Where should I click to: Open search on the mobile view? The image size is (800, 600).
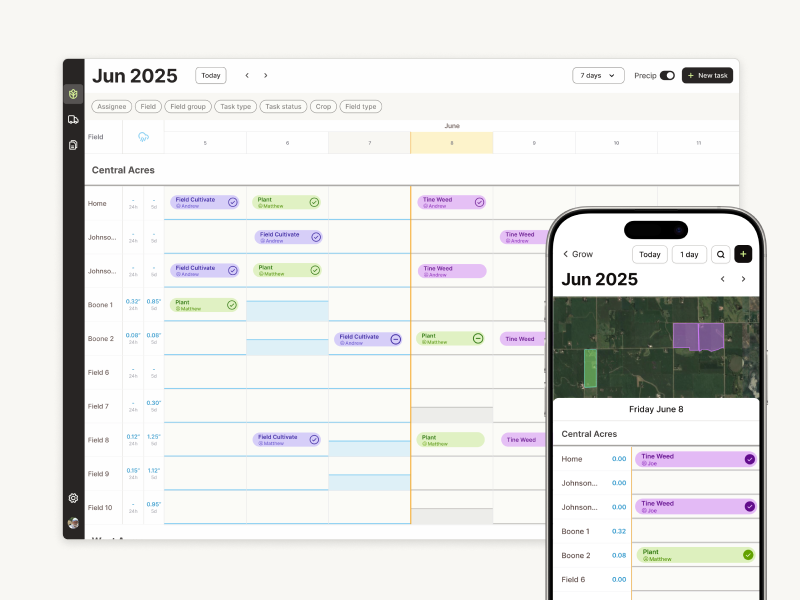(721, 254)
